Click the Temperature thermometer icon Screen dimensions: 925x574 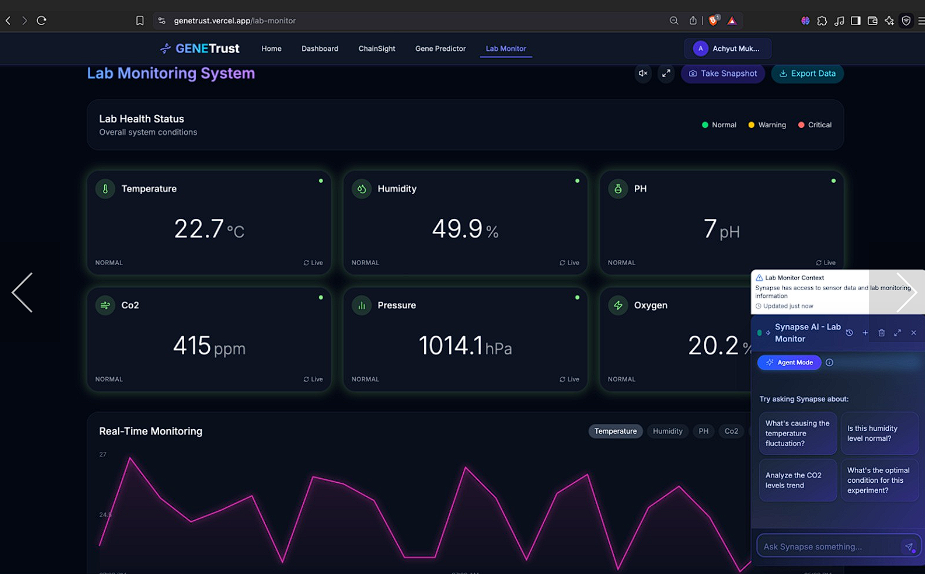point(105,188)
